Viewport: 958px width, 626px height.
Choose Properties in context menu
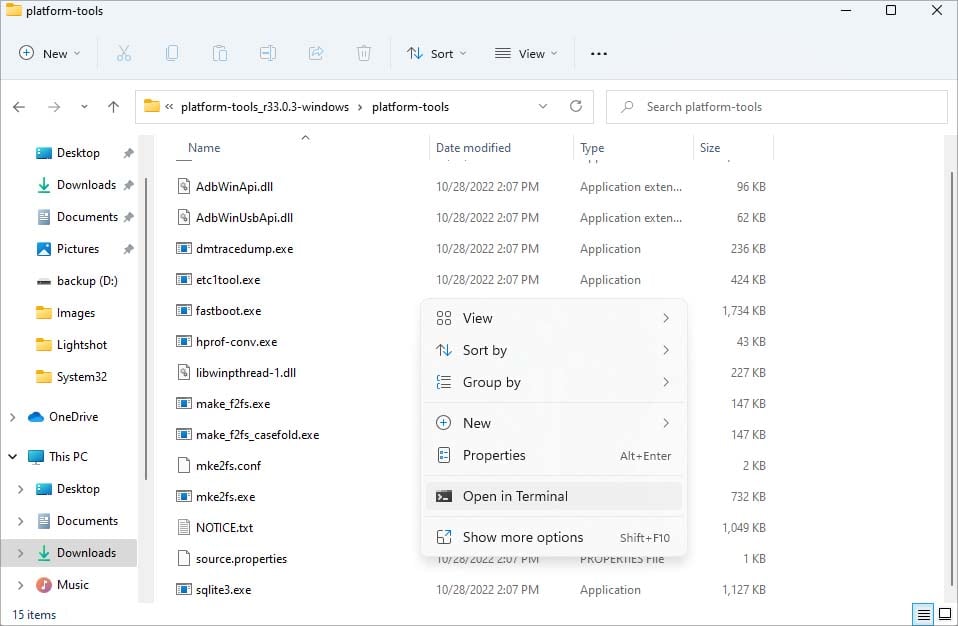point(554,455)
